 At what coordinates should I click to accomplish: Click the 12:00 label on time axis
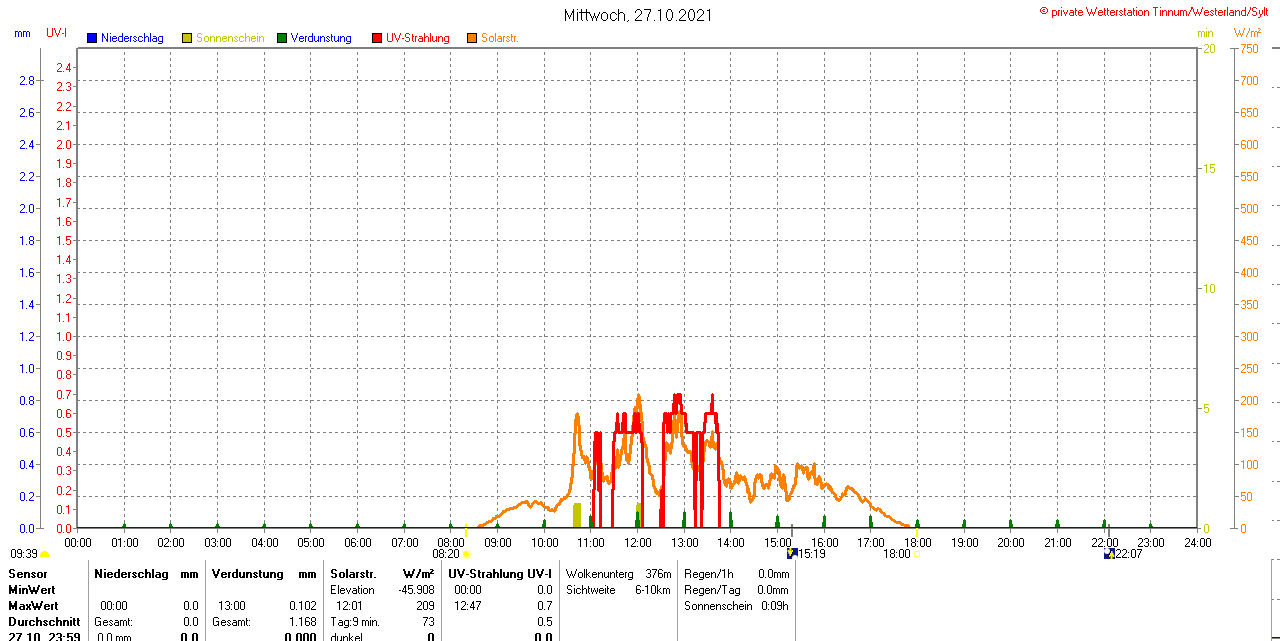coord(638,542)
